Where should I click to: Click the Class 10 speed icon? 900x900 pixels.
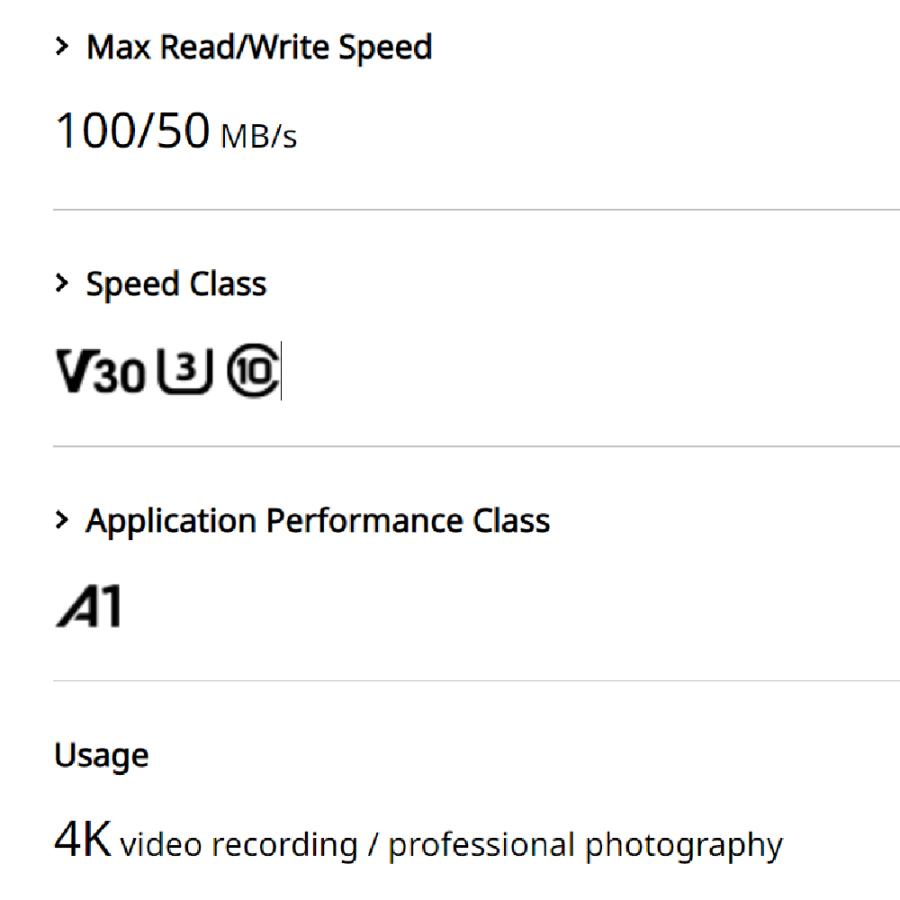tap(252, 371)
